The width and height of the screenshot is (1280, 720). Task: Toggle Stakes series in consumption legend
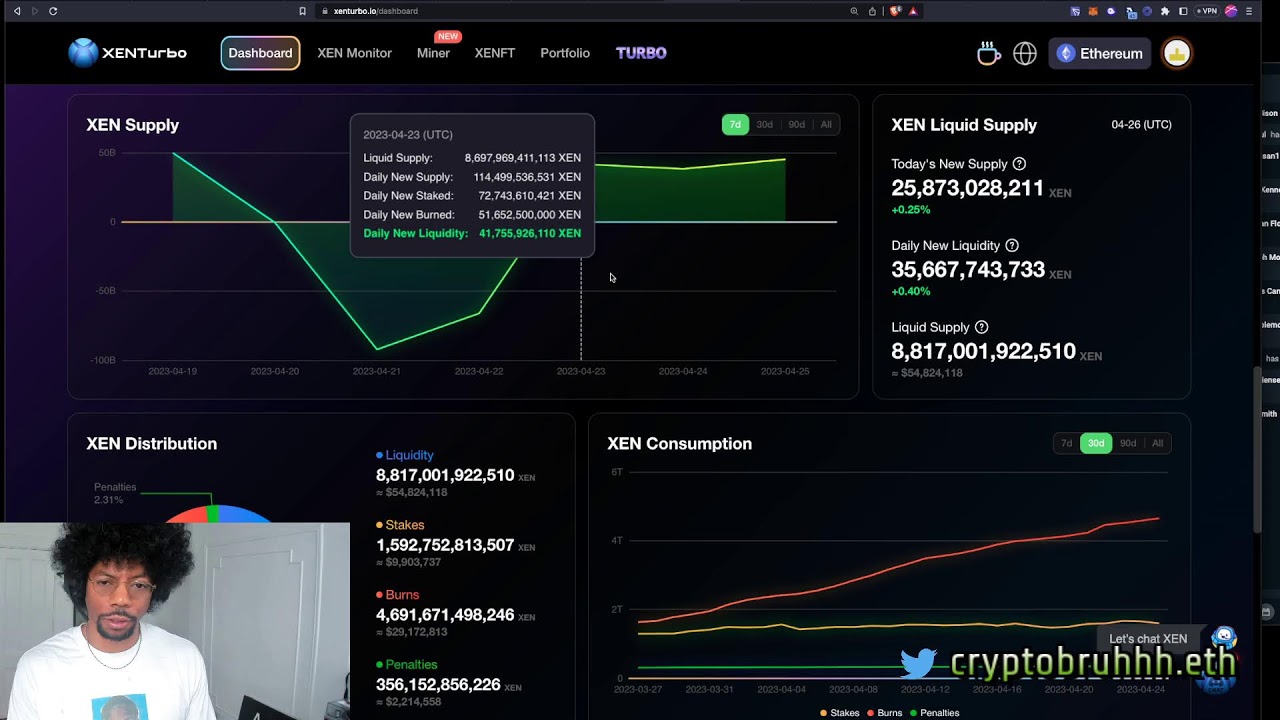click(840, 713)
